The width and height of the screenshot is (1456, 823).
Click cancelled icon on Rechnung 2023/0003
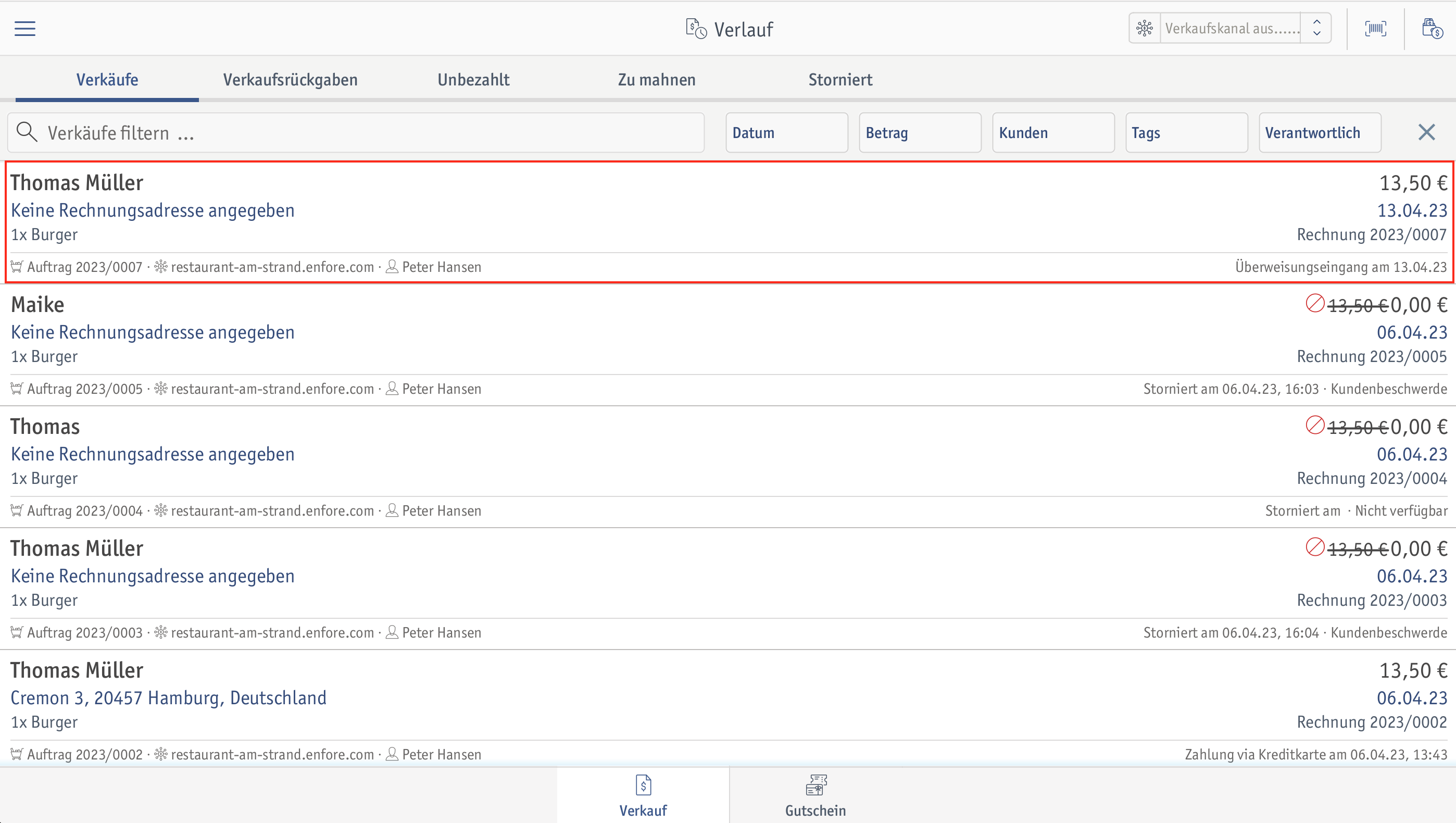coord(1315,547)
